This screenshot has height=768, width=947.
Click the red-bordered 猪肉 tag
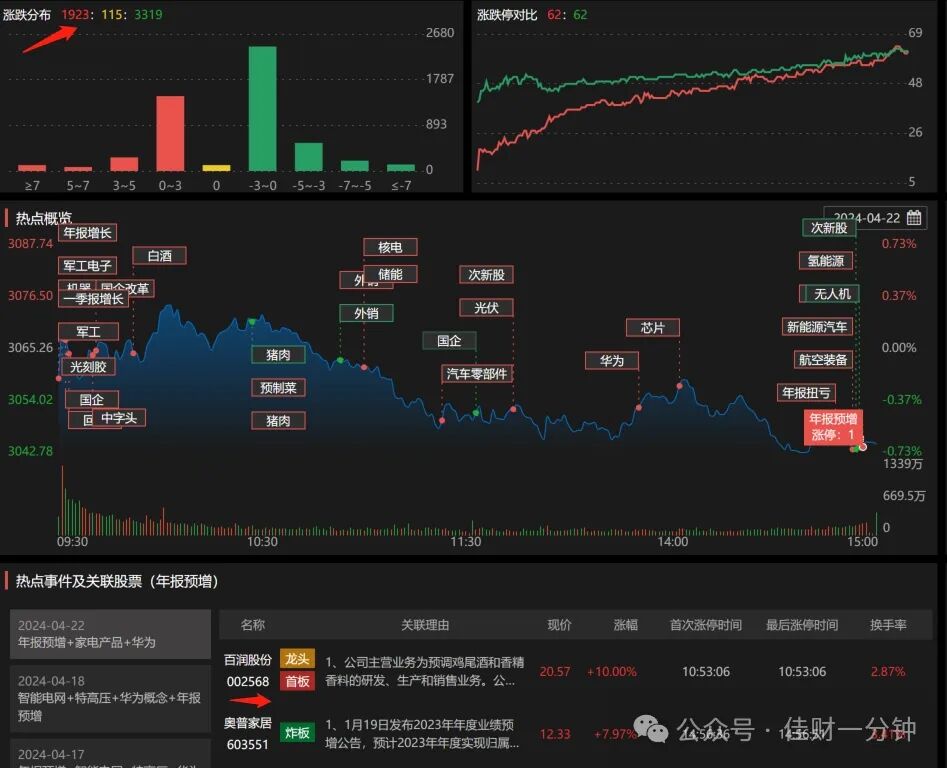pyautogui.click(x=278, y=420)
